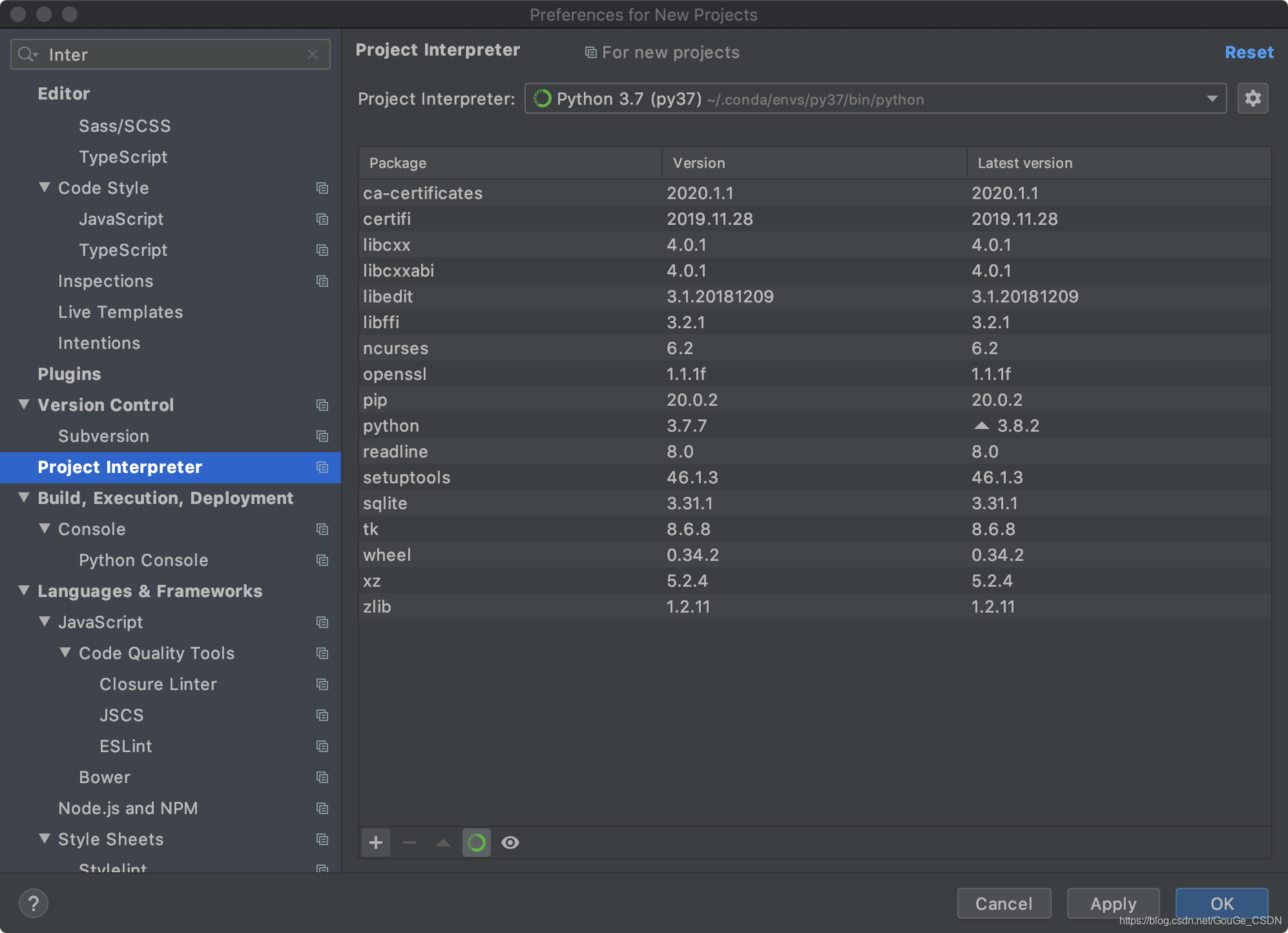Select the ca-certificates package row
This screenshot has height=933, width=1288.
pos(815,193)
